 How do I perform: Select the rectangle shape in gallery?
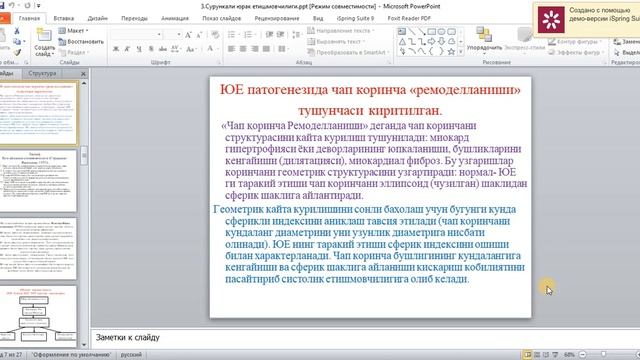(x=431, y=31)
